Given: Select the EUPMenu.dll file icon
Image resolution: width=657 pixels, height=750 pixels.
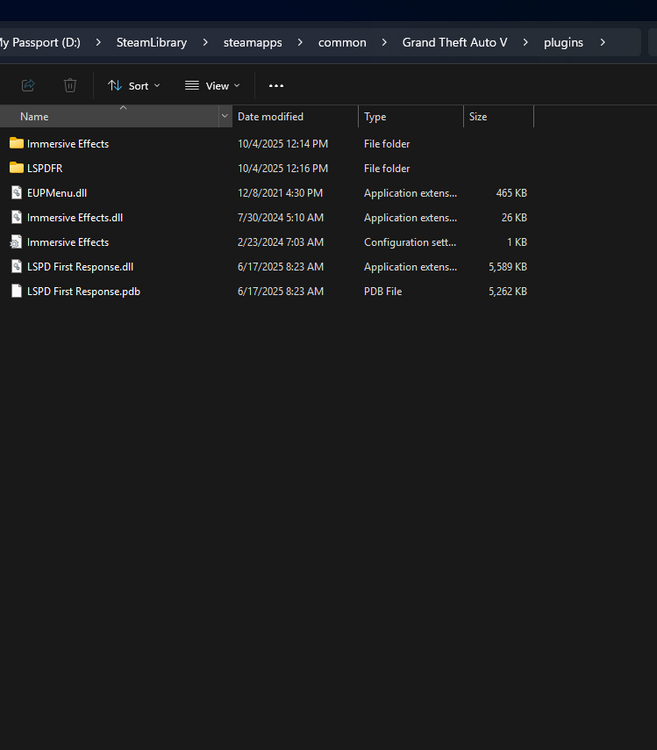Looking at the screenshot, I should point(16,193).
